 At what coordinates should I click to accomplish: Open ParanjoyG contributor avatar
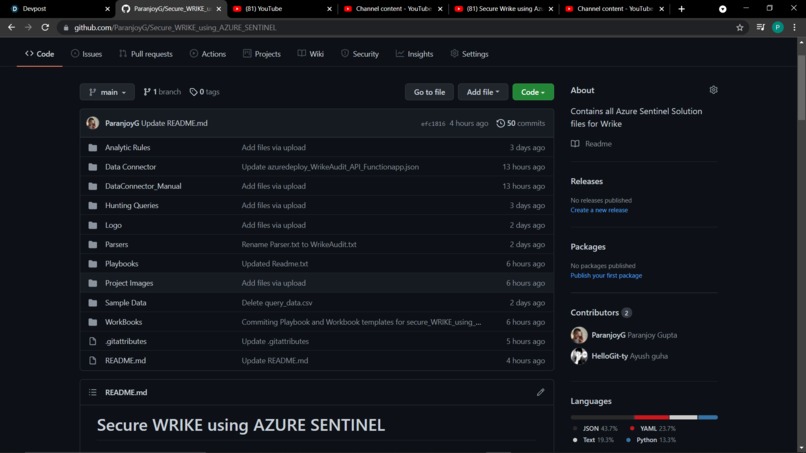579,335
